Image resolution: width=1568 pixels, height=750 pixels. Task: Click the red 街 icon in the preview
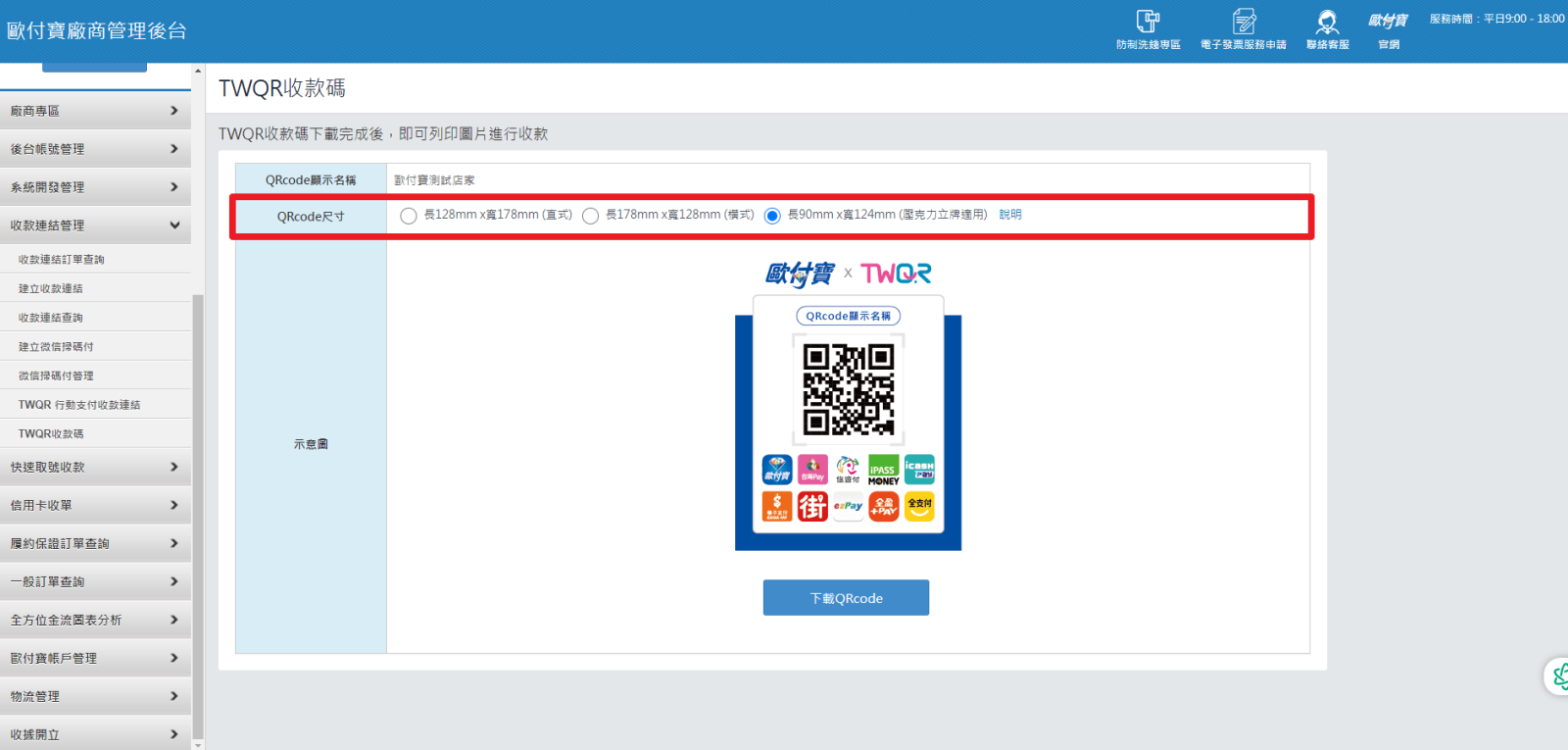click(812, 506)
